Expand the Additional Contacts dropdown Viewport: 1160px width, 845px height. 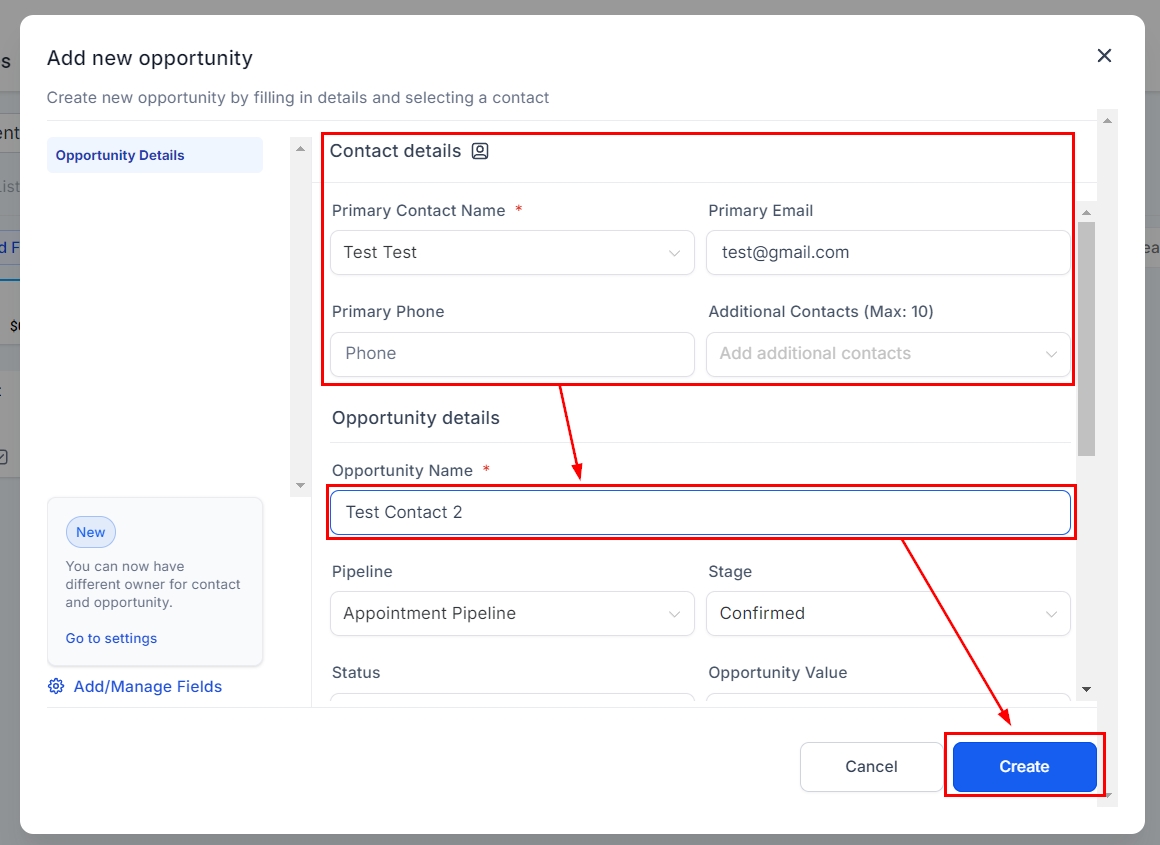(x=888, y=354)
